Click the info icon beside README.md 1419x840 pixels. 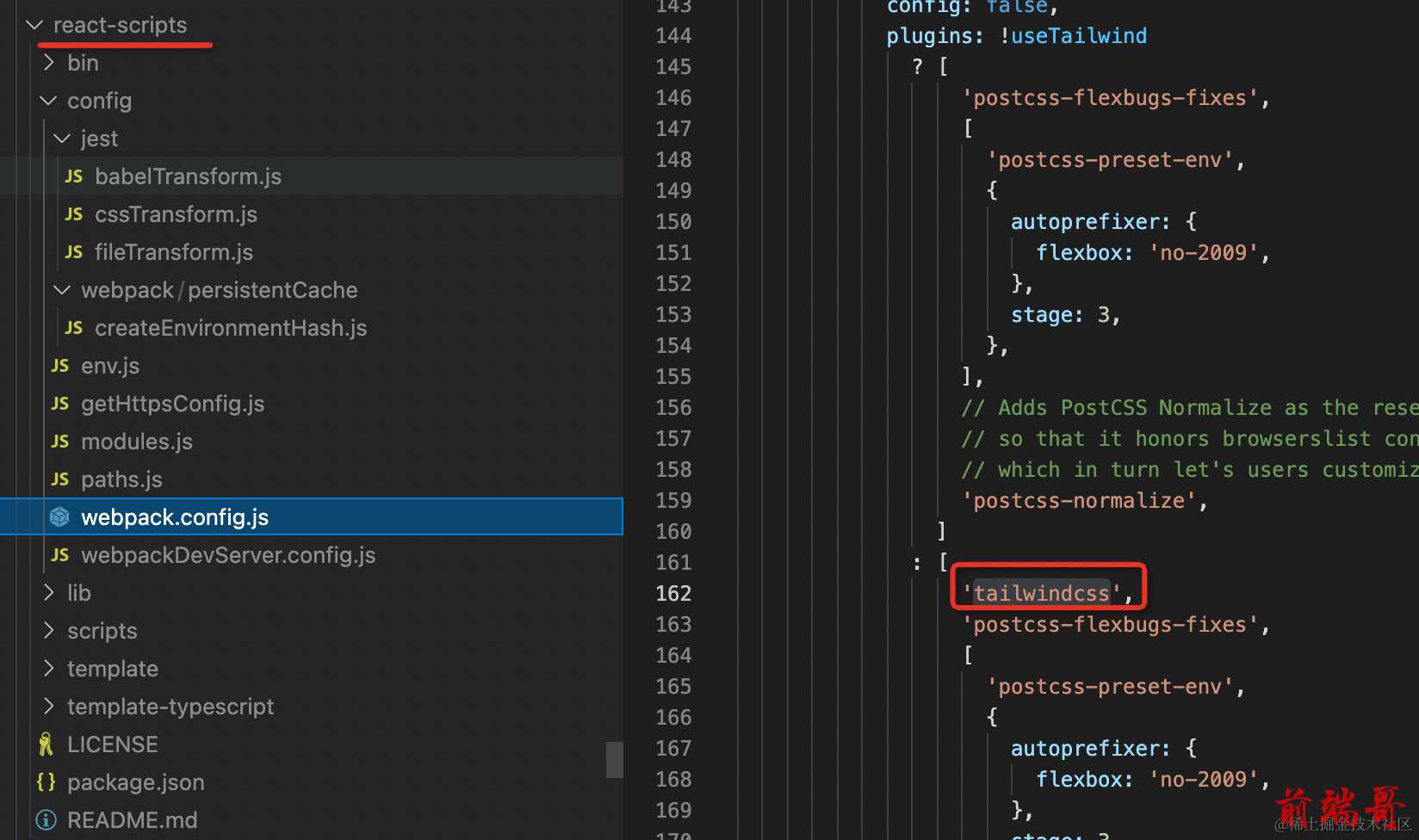(46, 820)
